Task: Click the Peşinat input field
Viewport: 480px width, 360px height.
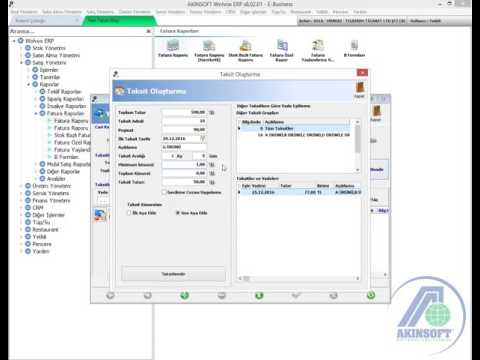Action: pyautogui.click(x=184, y=130)
